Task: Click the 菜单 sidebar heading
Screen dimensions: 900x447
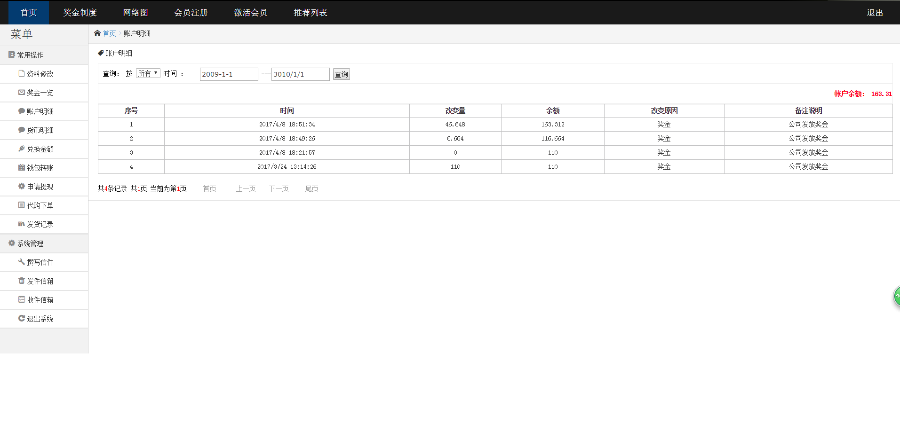Action: click(x=22, y=34)
